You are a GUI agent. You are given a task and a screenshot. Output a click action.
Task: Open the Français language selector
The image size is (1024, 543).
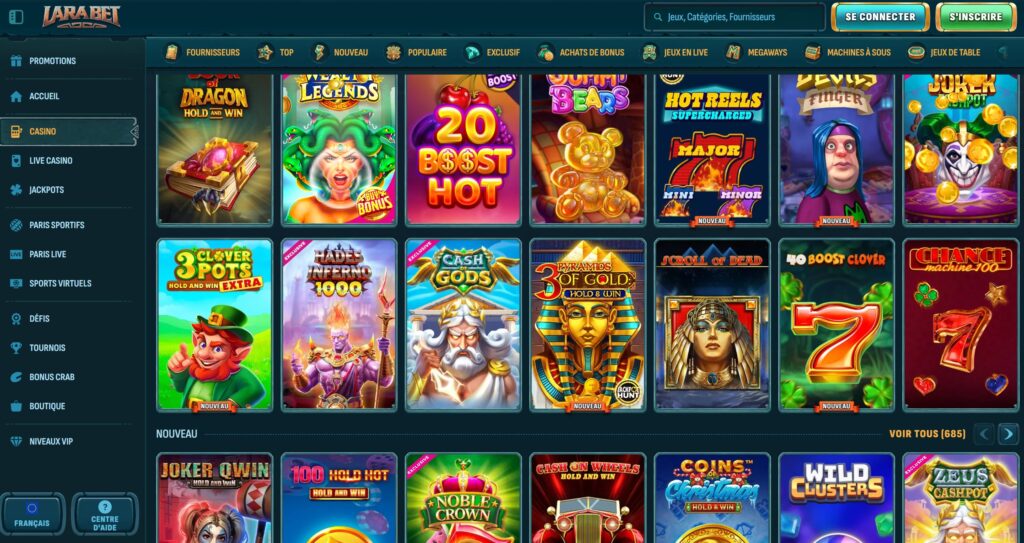[32, 514]
